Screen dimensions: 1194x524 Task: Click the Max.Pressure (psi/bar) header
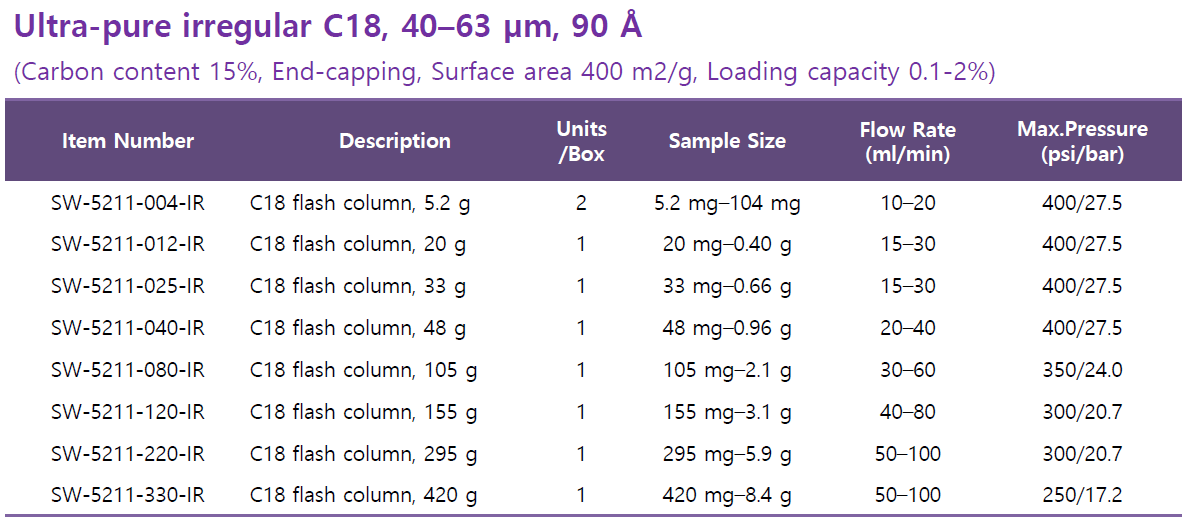(x=1082, y=141)
